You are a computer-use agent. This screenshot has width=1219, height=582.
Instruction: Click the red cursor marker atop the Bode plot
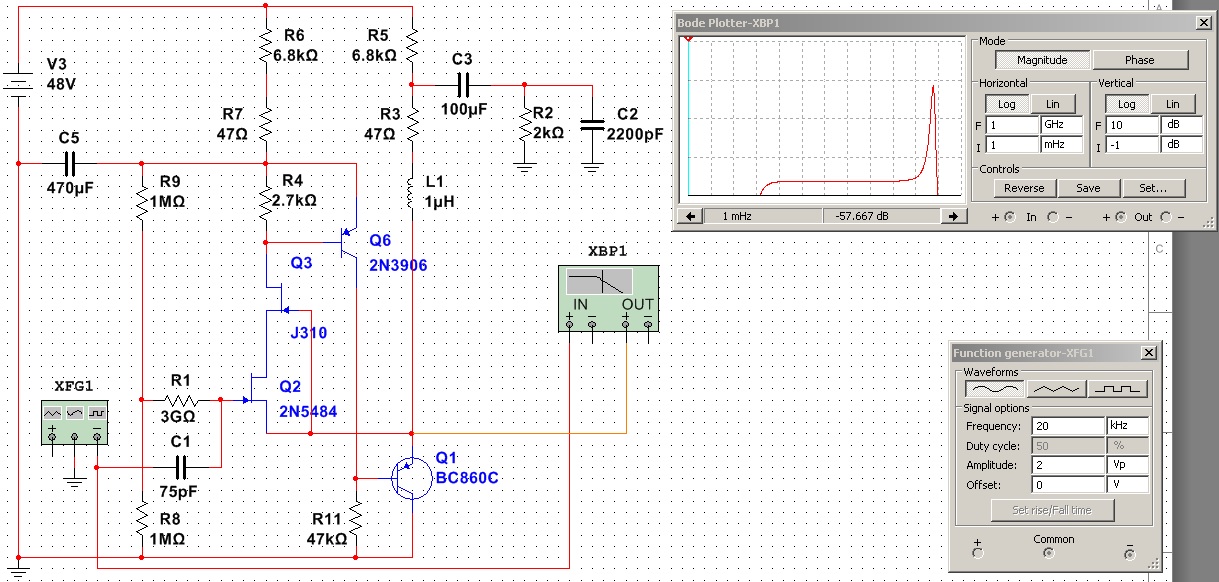688,38
